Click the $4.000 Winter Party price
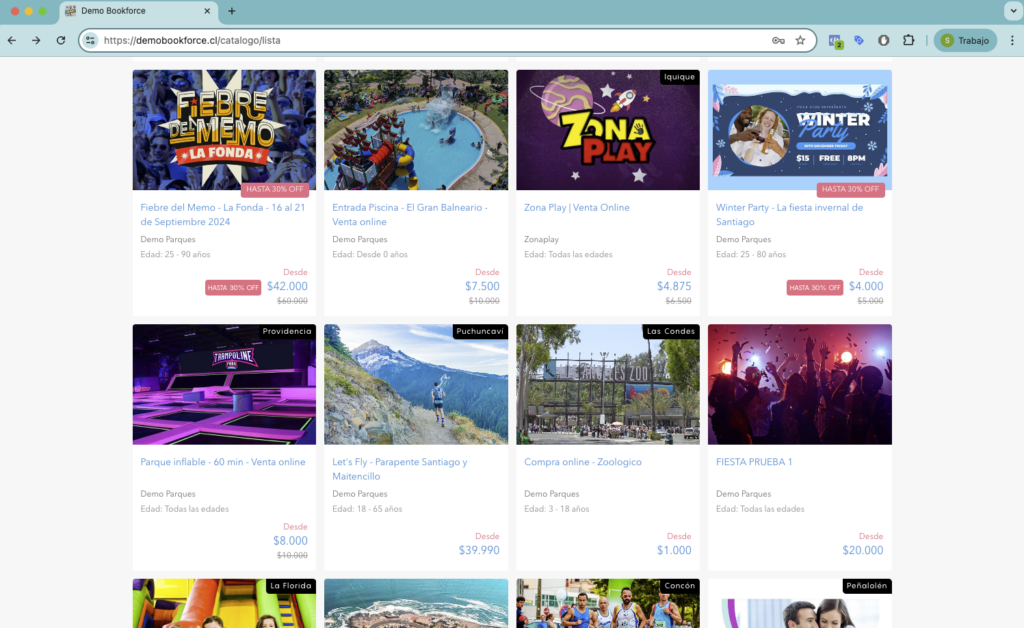The width and height of the screenshot is (1024, 628). tap(866, 287)
